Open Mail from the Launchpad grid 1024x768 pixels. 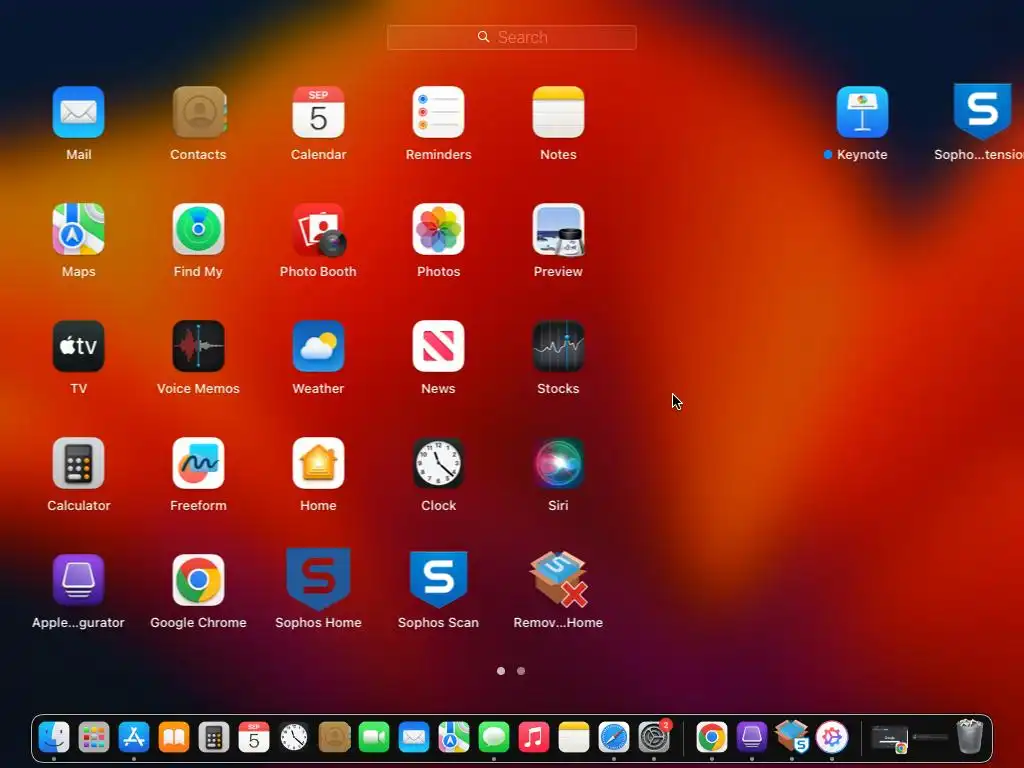(78, 112)
